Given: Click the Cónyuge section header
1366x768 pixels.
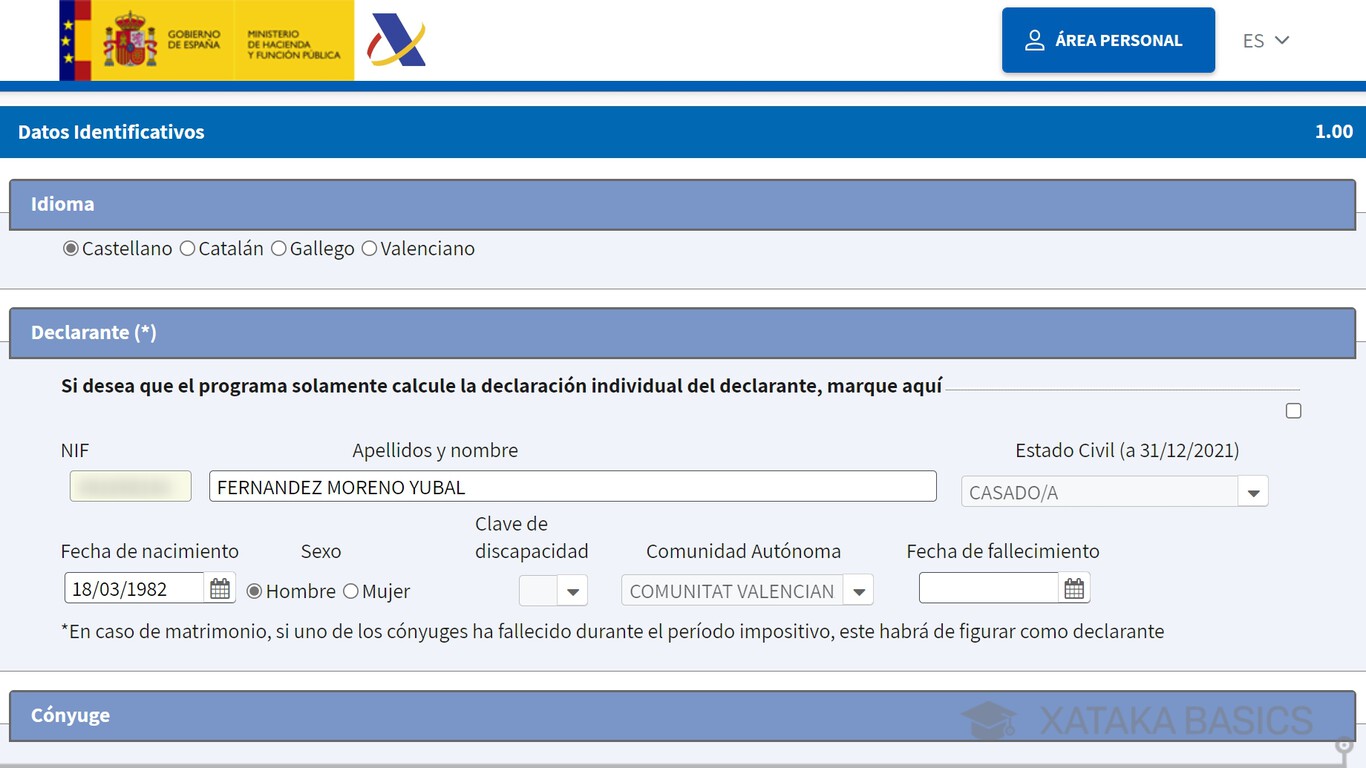Looking at the screenshot, I should (x=682, y=715).
